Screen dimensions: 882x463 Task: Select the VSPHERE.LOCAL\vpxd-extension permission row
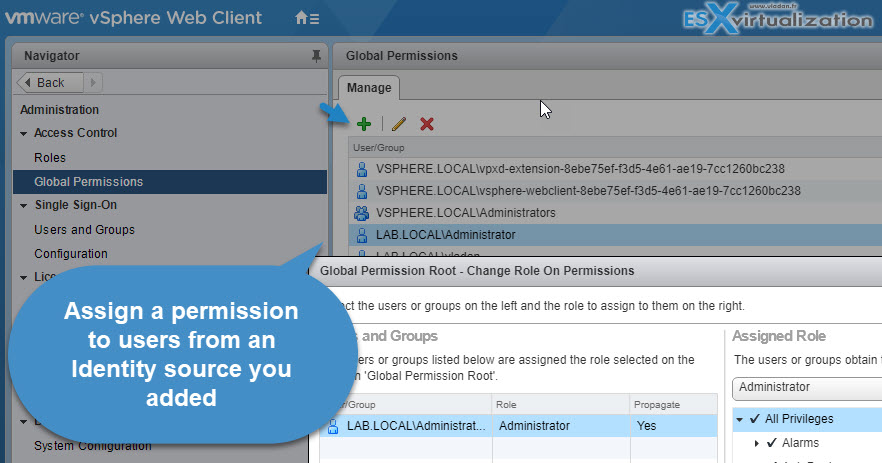(615, 169)
